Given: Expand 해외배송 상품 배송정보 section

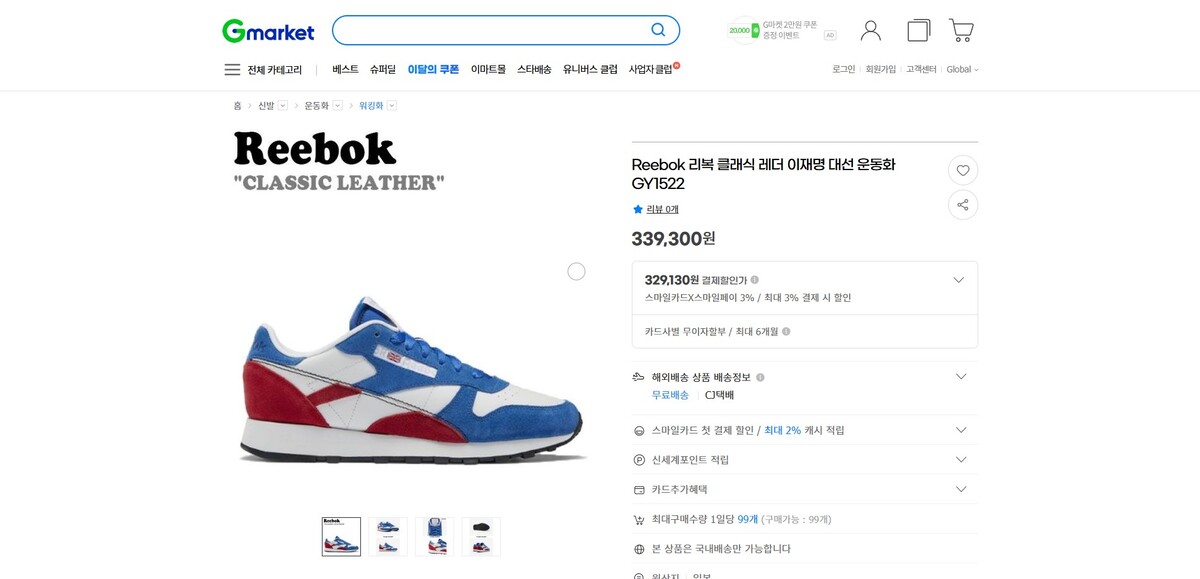Looking at the screenshot, I should (x=961, y=377).
